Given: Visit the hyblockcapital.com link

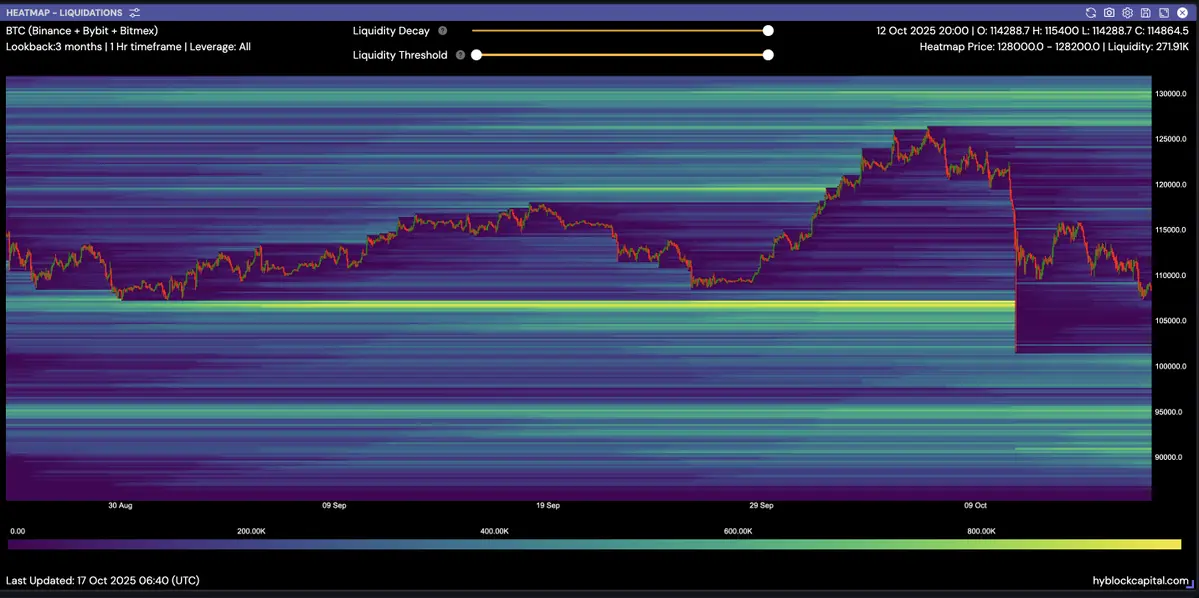Looking at the screenshot, I should 1142,580.
